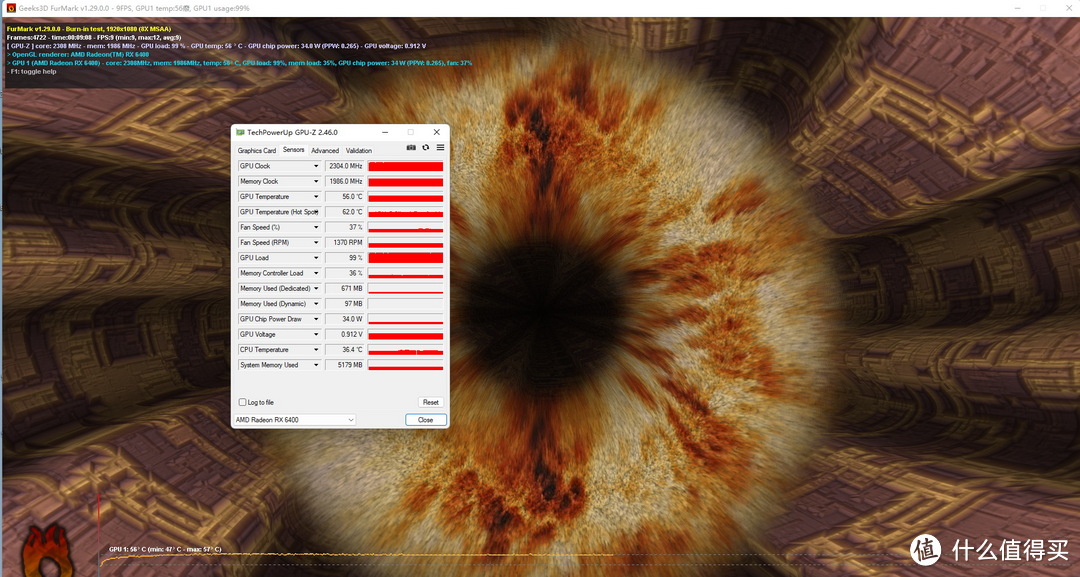Screen dimensions: 1080x577
Task: Click the 36.4 °C CPU temperature value
Action: tap(344, 350)
